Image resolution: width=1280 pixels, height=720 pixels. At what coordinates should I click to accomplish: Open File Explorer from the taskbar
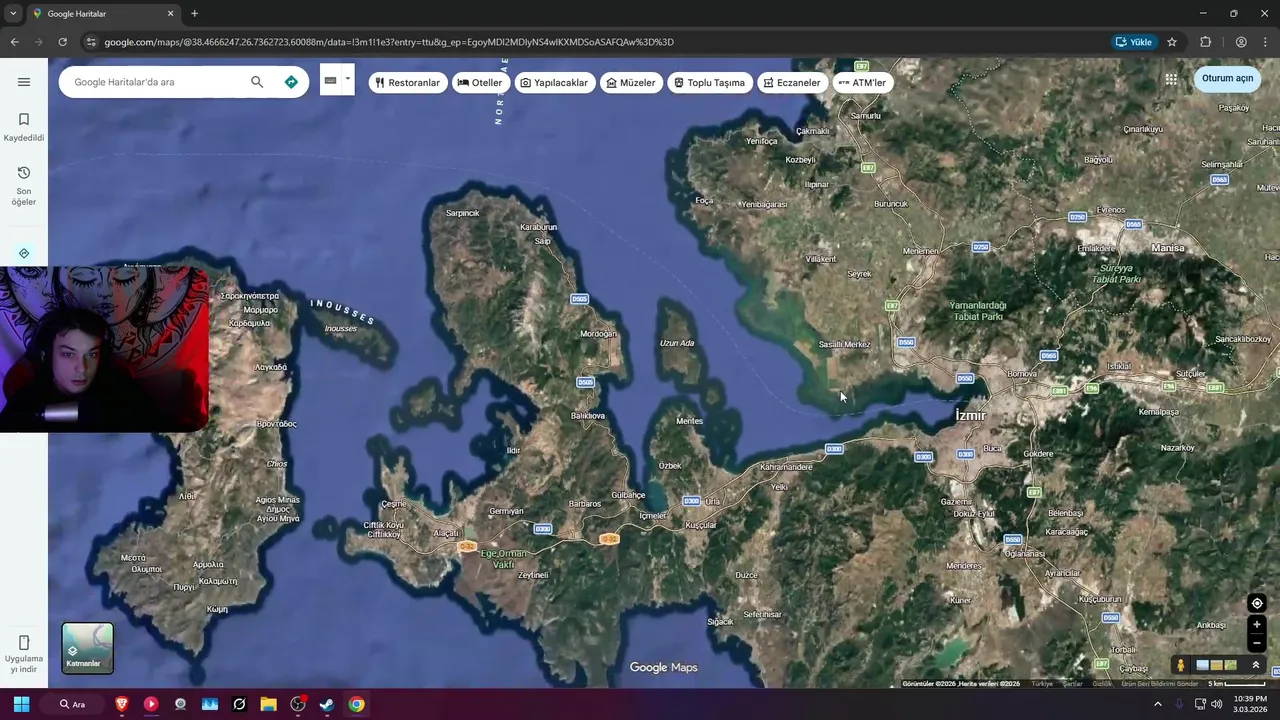[x=268, y=704]
